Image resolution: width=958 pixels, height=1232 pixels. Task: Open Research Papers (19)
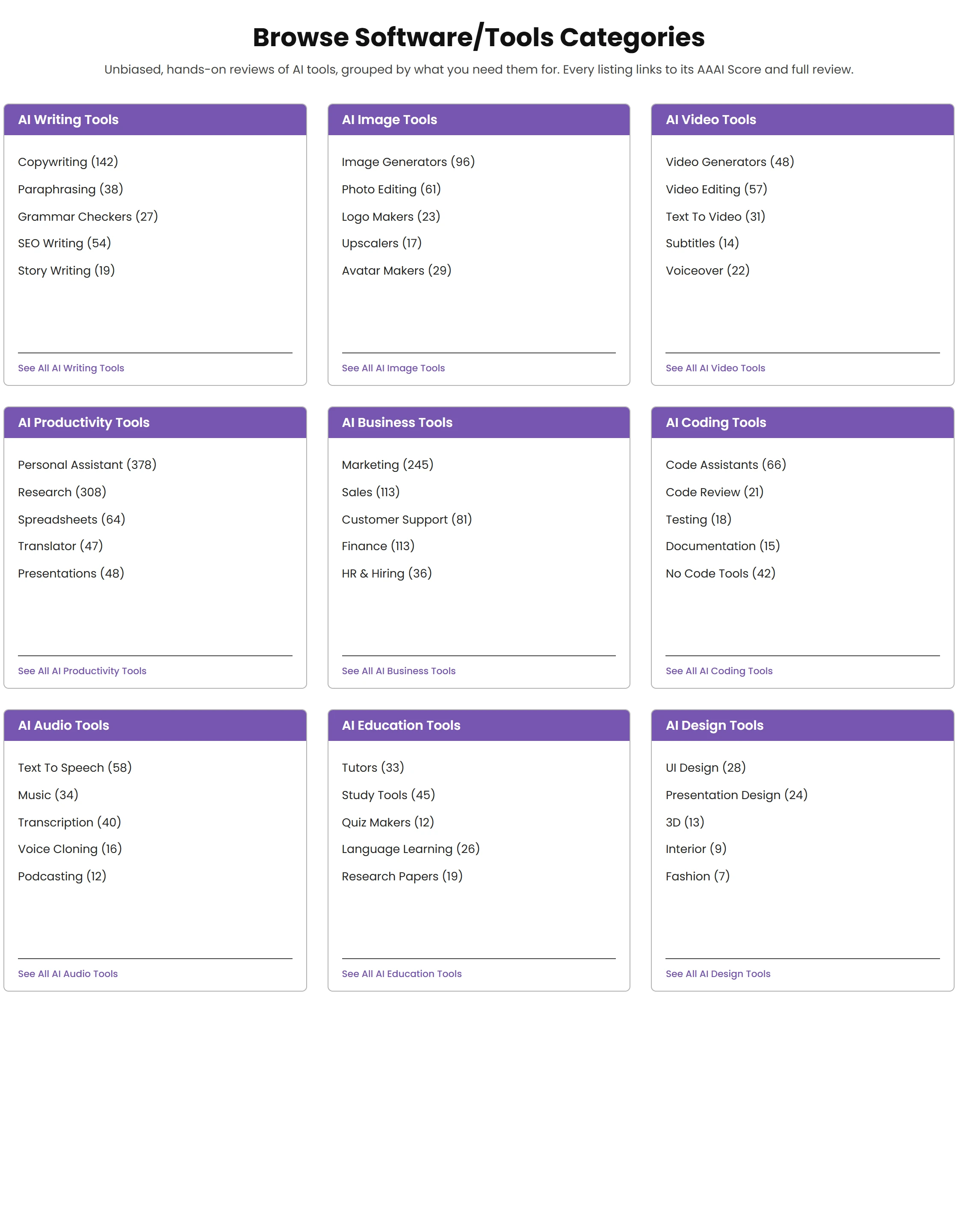pos(402,876)
